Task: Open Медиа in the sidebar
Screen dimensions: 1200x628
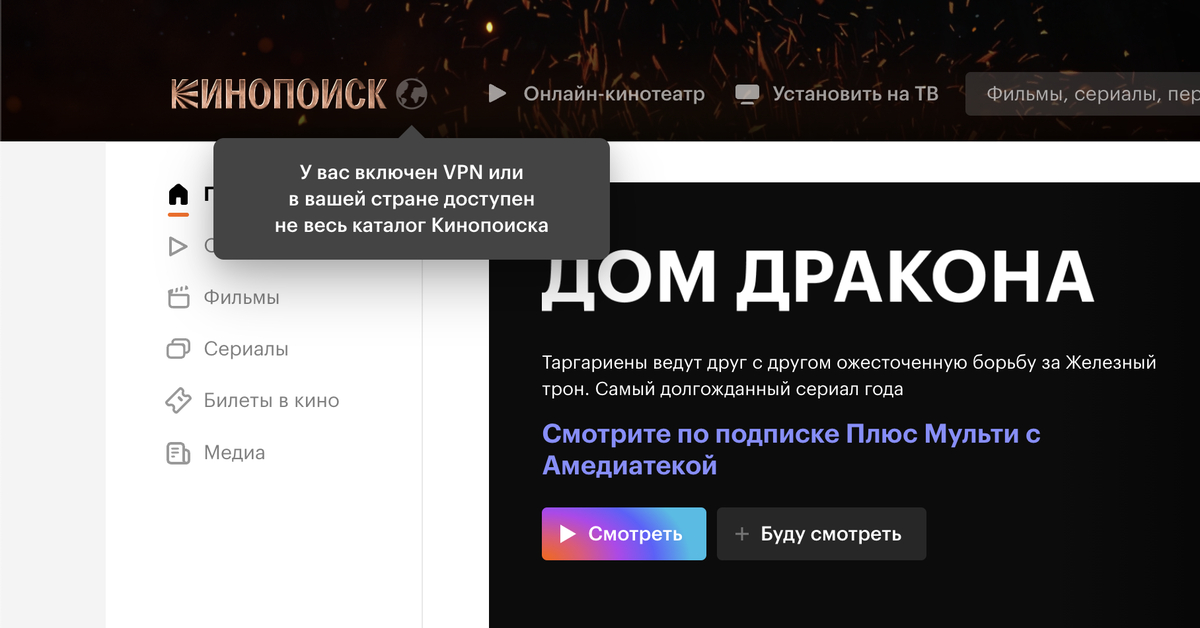Action: [x=235, y=453]
